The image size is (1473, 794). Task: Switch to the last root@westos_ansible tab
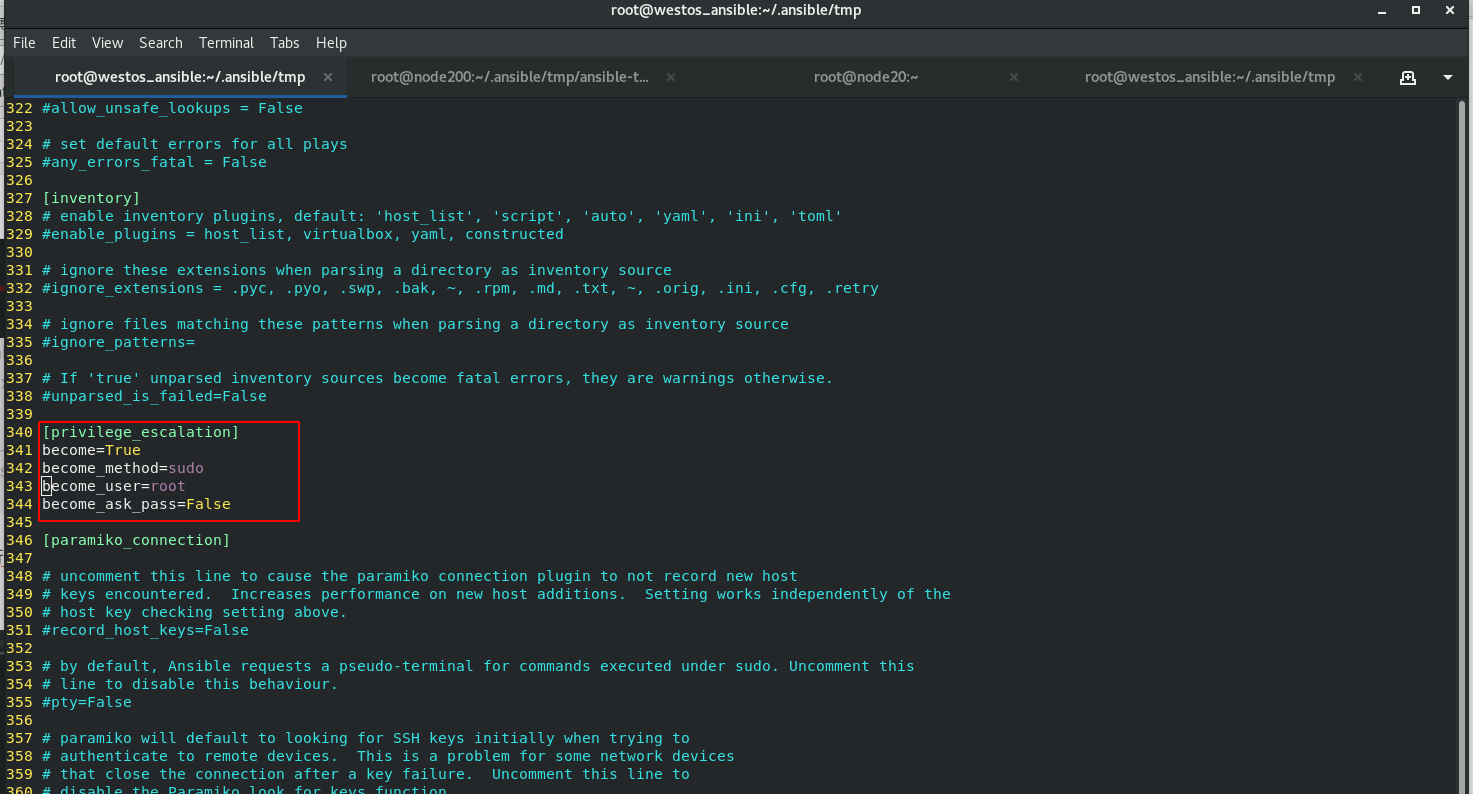click(1210, 77)
